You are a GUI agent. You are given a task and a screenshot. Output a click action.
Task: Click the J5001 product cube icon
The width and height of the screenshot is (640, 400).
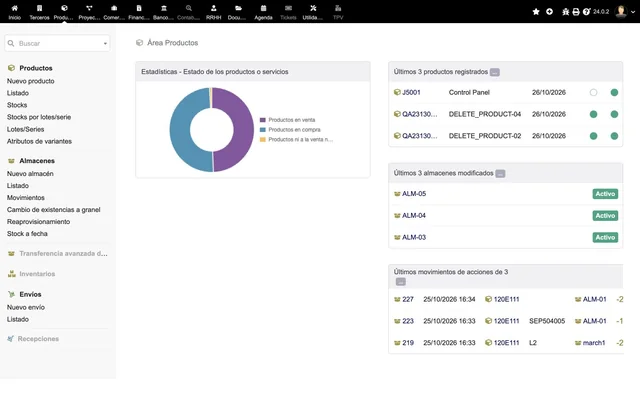(x=397, y=92)
